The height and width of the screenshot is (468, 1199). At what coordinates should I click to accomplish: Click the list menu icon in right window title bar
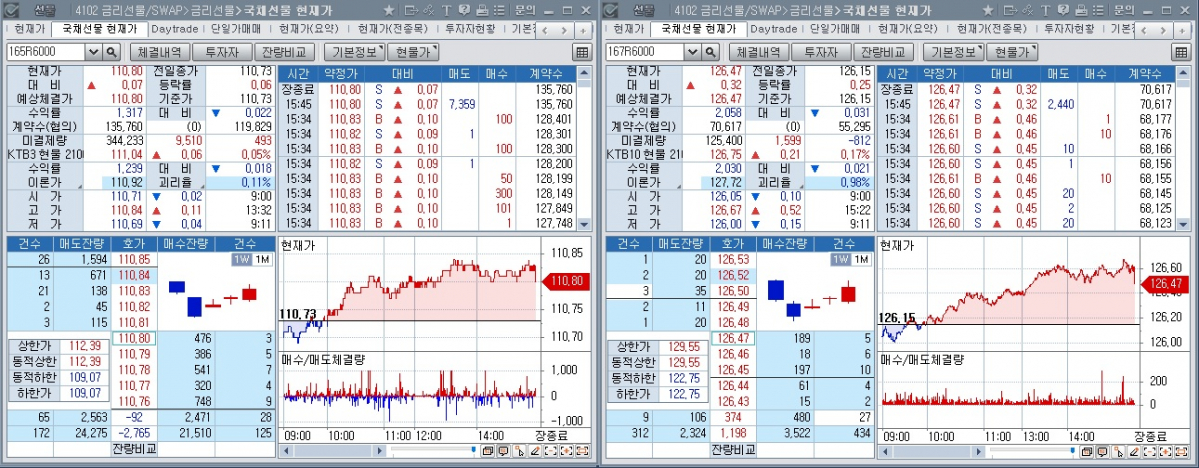coord(1098,11)
